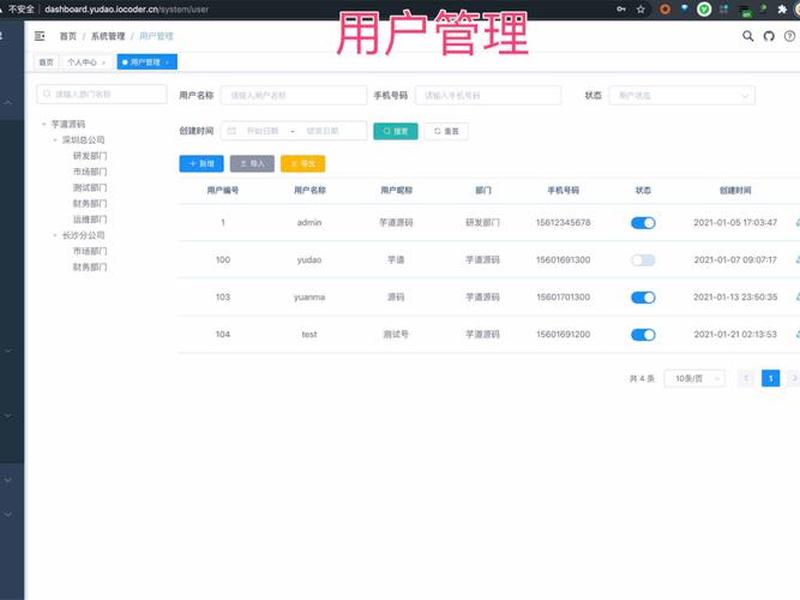Open the browser extensions puzzle icon

coord(782,9)
